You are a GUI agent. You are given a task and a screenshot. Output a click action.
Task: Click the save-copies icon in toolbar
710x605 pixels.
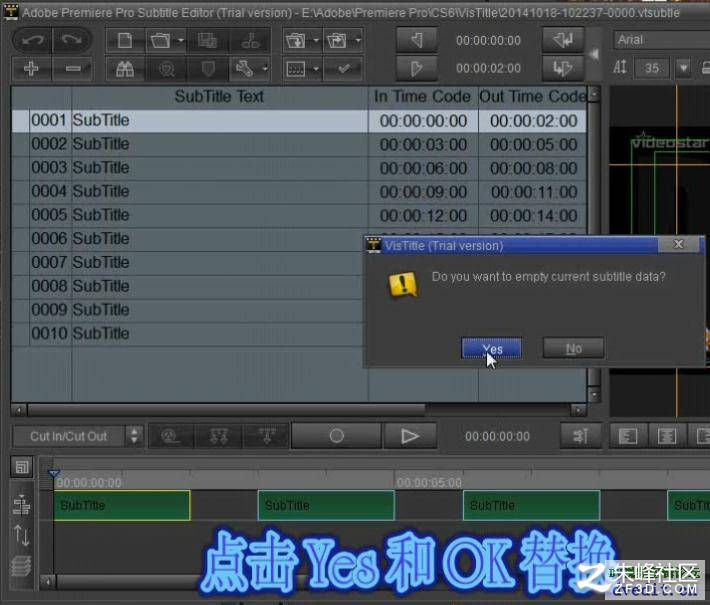[x=207, y=41]
